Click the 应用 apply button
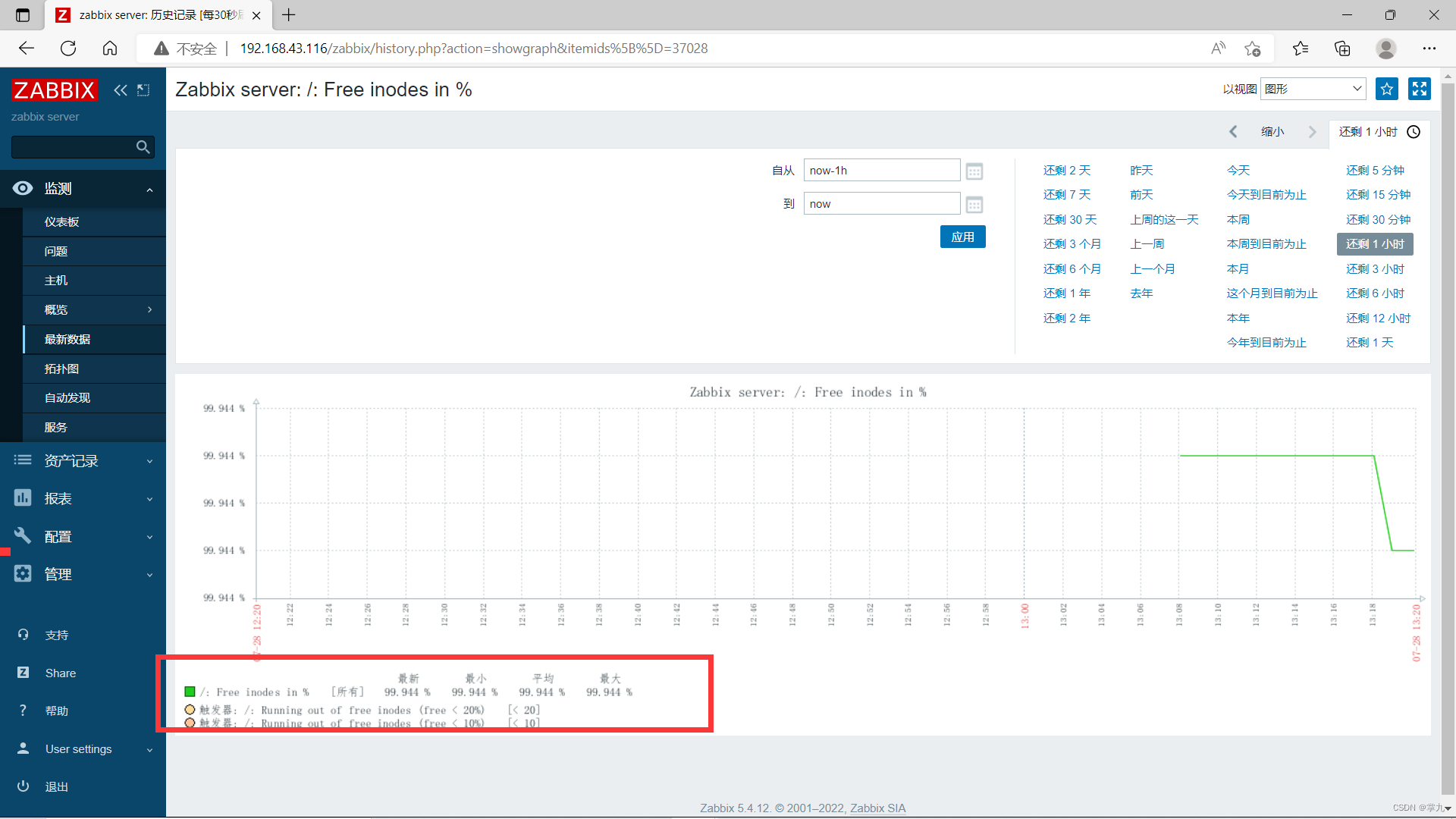 pos(962,237)
